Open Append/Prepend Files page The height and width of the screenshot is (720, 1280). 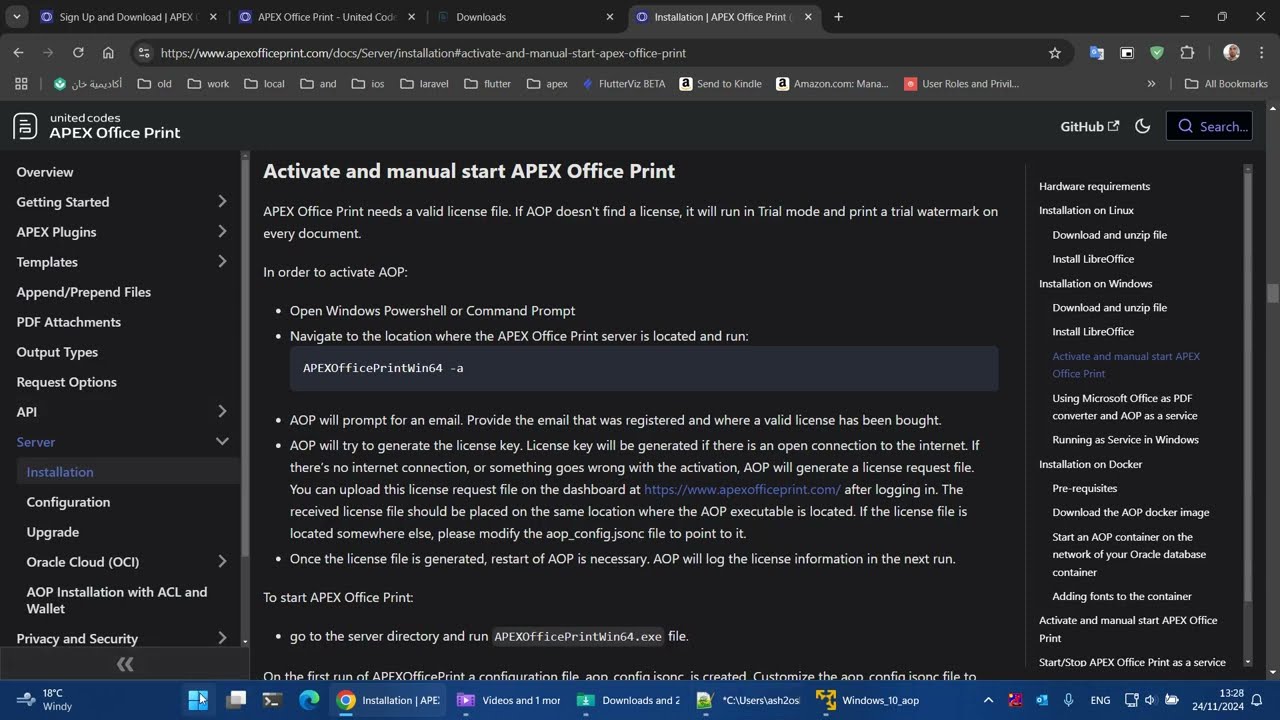pos(84,292)
